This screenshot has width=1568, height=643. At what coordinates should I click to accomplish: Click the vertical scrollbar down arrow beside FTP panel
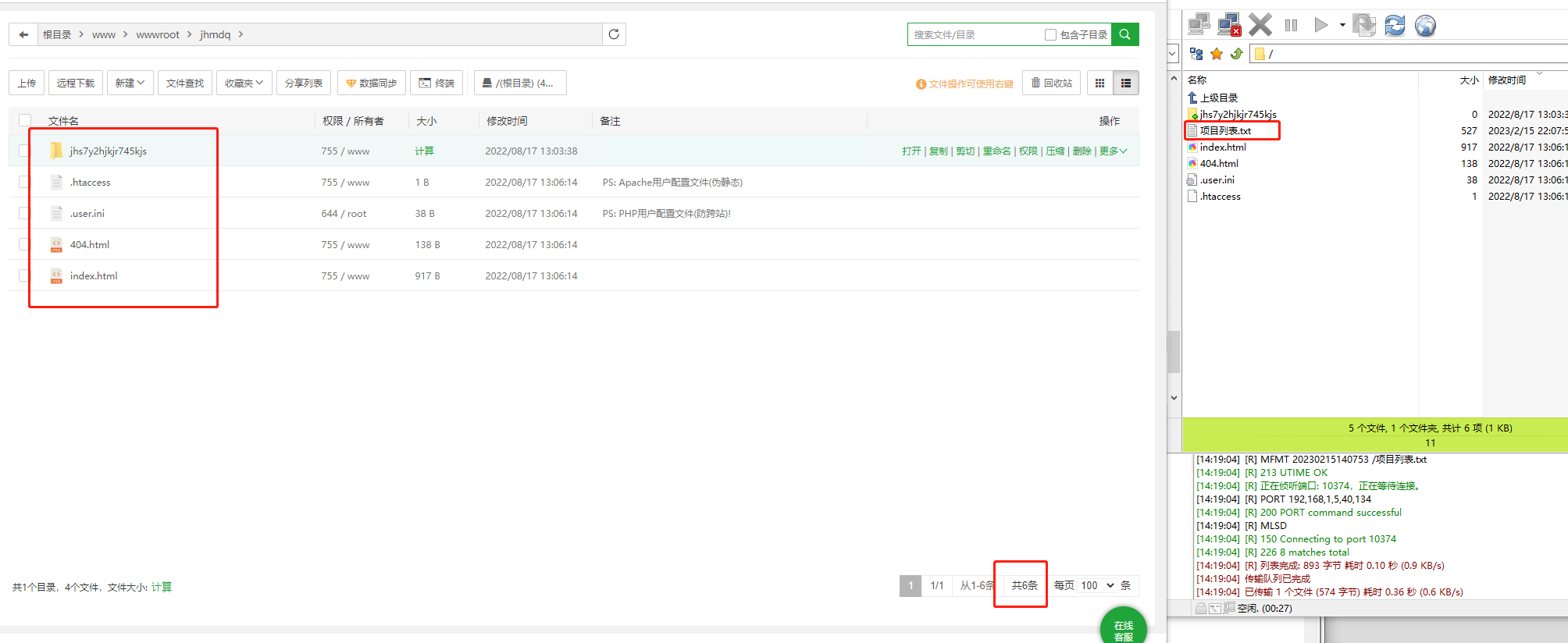coord(1174,397)
